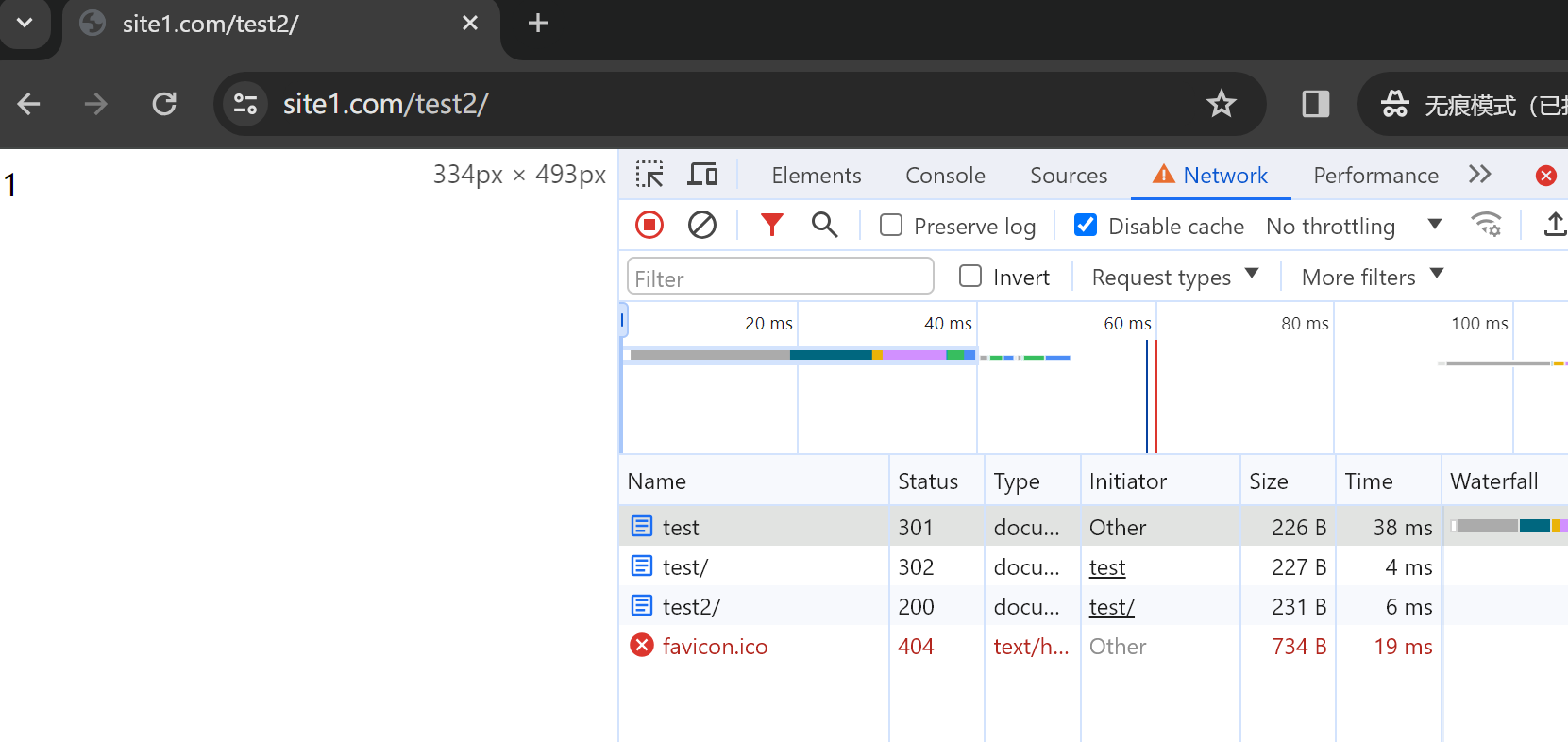Expand the Request types dropdown
The width and height of the screenshot is (1568, 742).
click(x=1174, y=277)
